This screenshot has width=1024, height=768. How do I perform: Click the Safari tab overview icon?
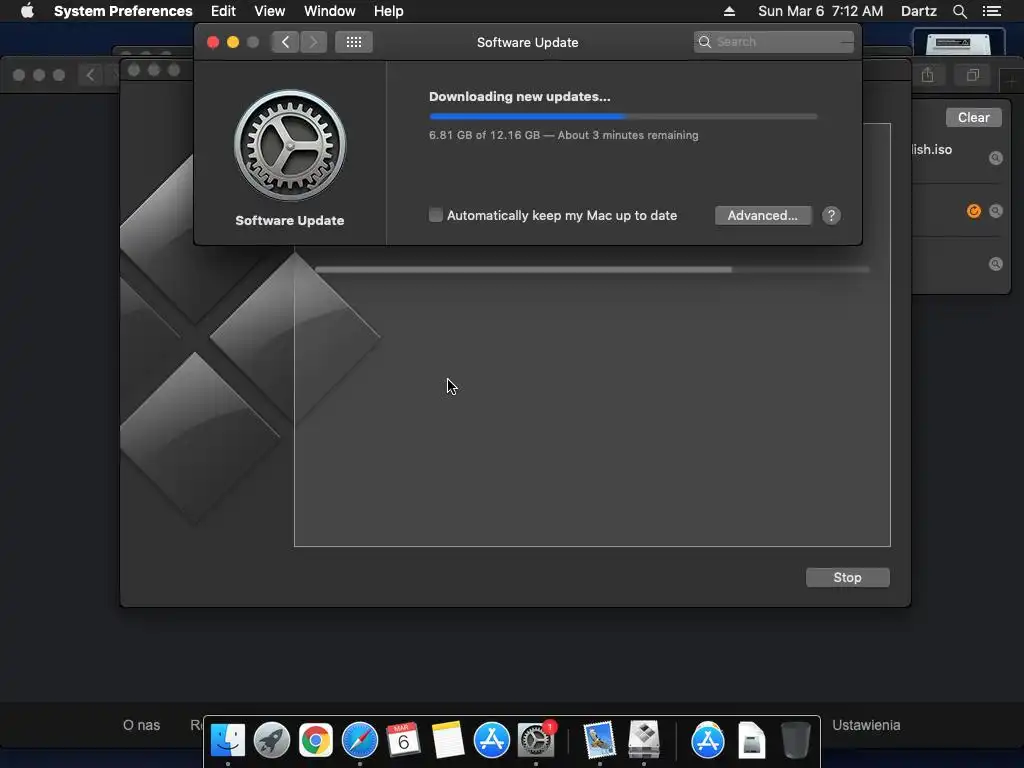coord(972,75)
